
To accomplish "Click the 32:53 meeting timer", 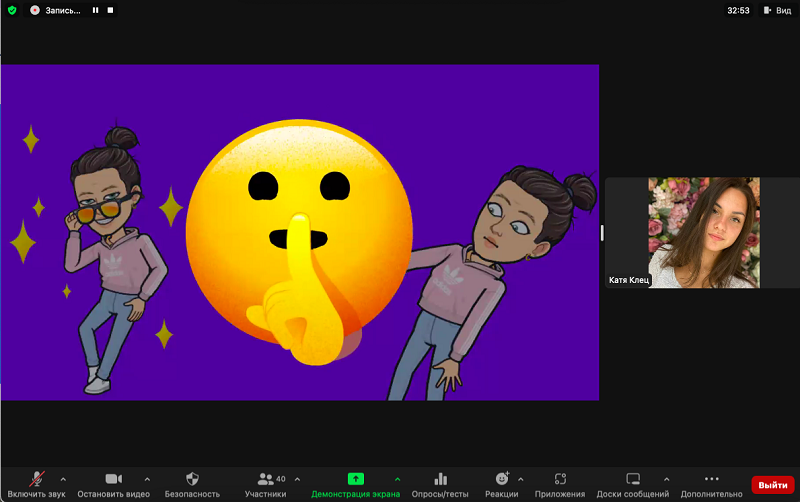I will 738,10.
